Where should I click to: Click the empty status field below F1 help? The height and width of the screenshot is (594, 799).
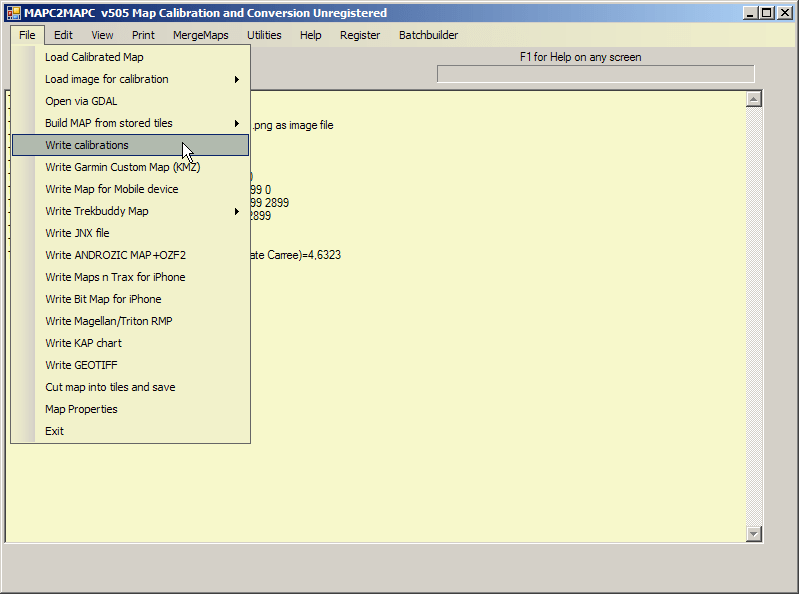pyautogui.click(x=596, y=74)
